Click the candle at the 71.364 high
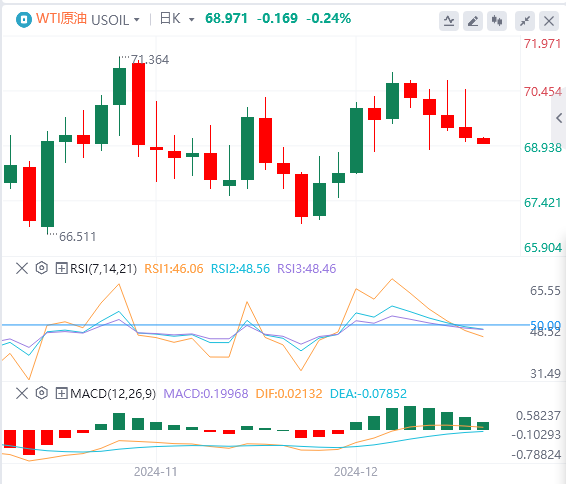 pos(119,96)
